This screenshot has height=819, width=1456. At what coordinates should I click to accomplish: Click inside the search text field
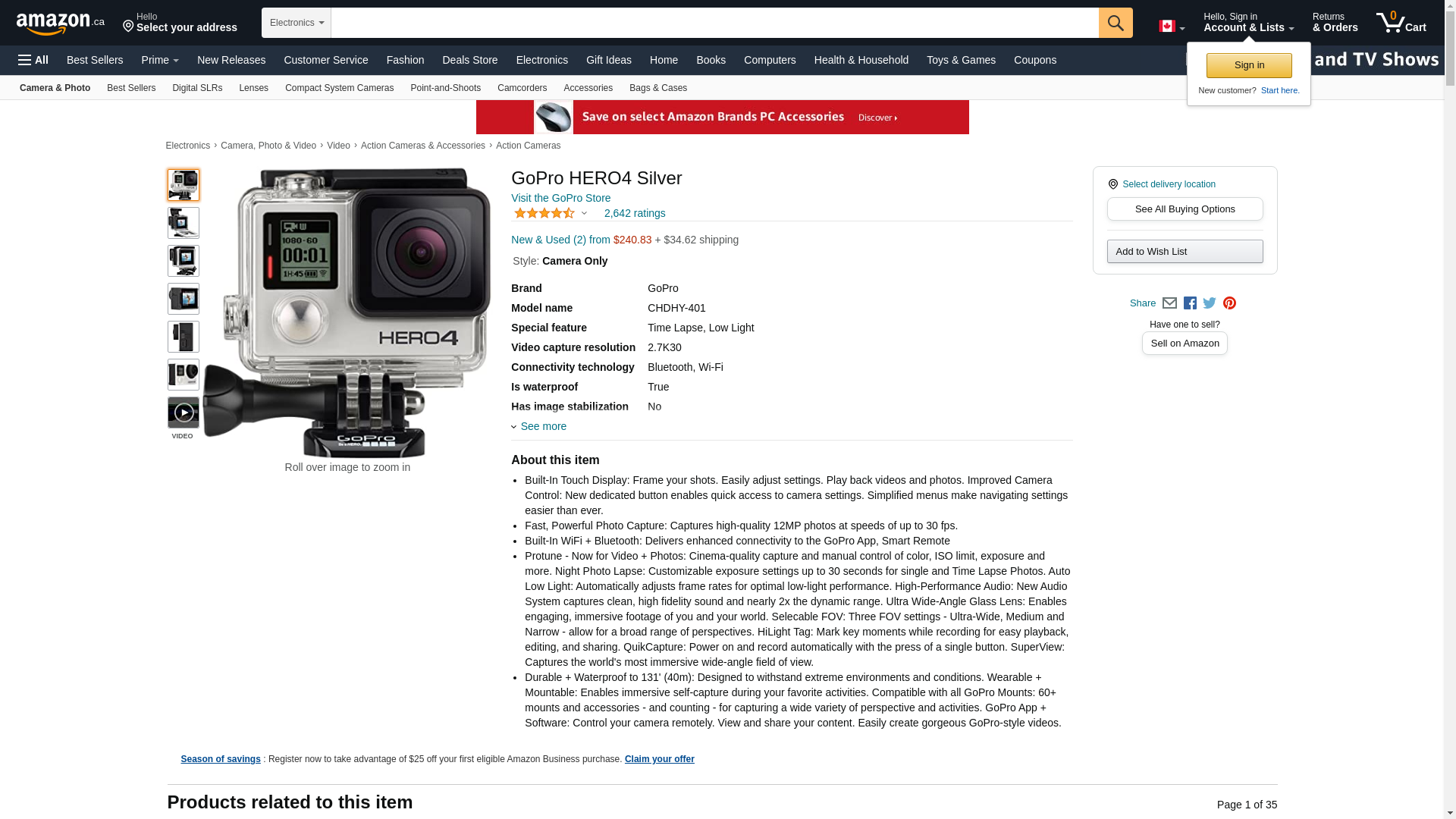tap(714, 23)
